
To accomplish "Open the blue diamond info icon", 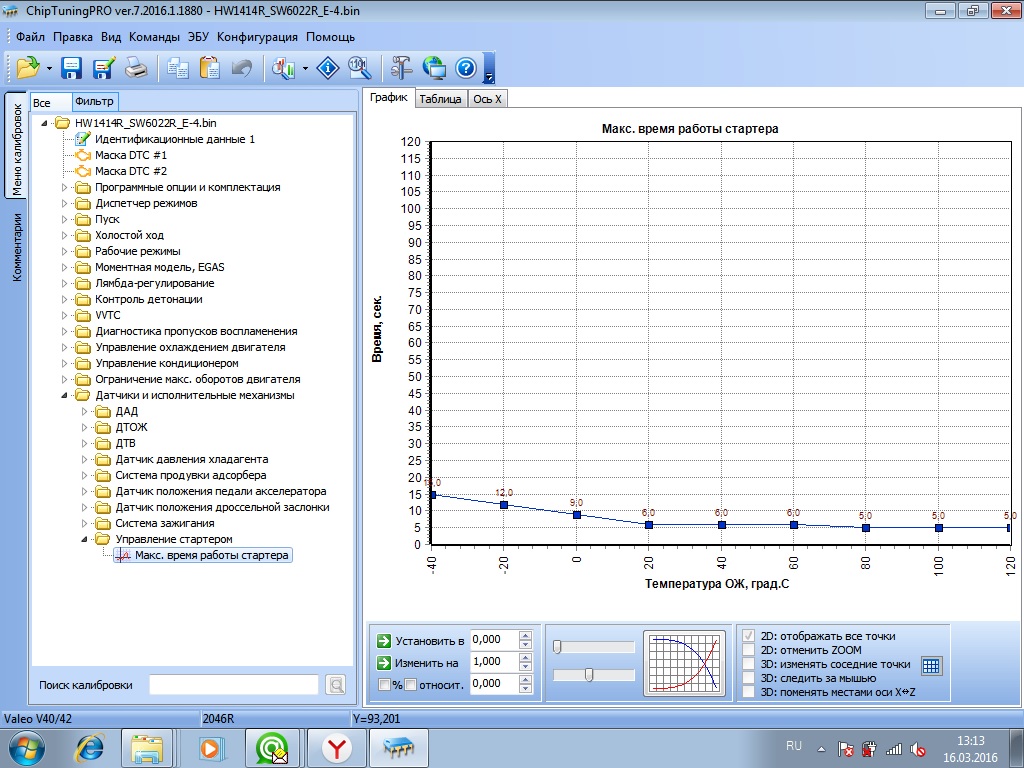I will [328, 68].
